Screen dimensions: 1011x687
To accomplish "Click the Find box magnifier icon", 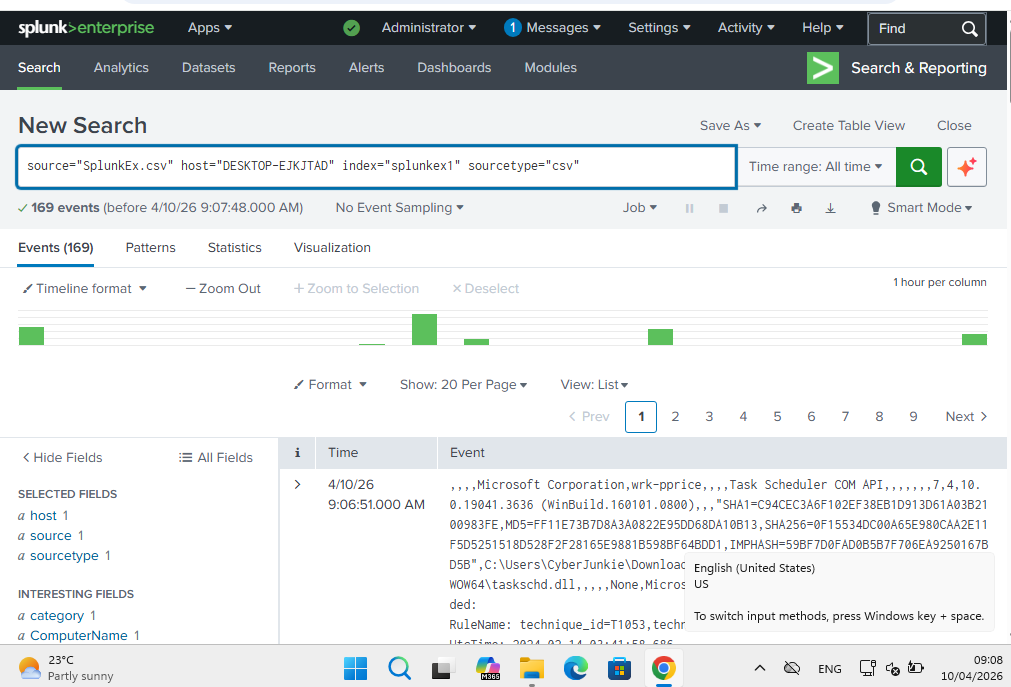I will coord(969,28).
